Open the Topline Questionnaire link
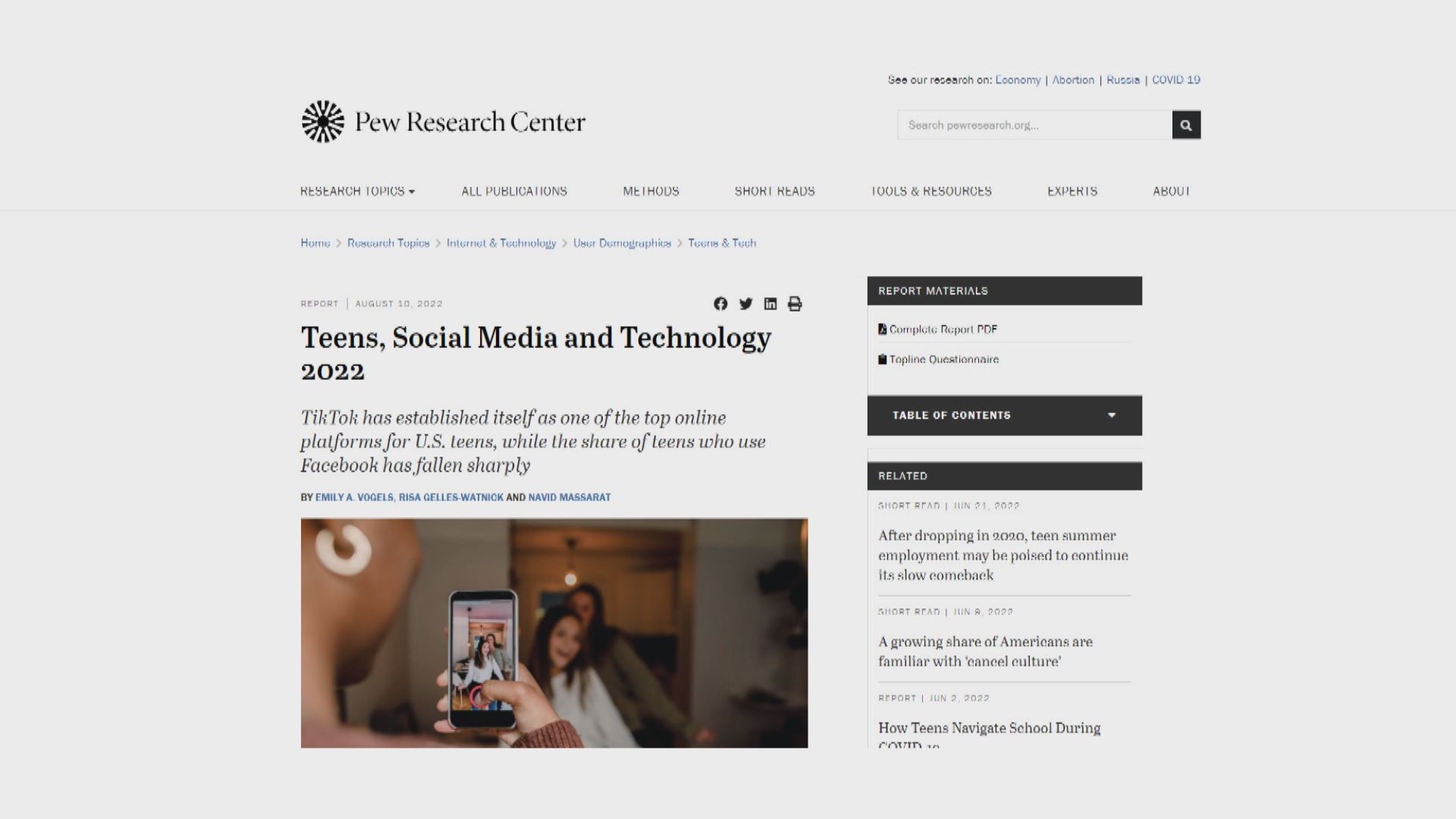 click(x=943, y=359)
